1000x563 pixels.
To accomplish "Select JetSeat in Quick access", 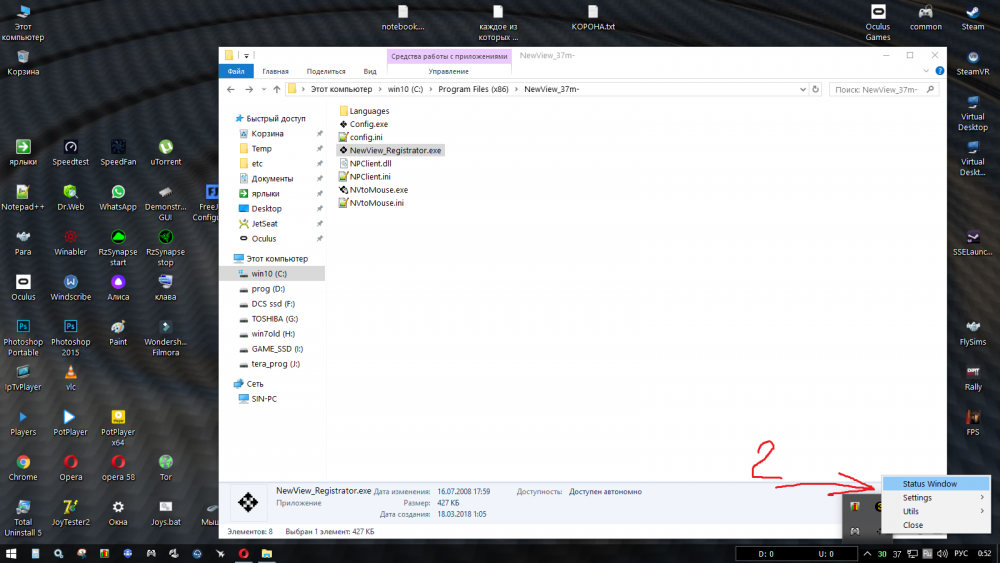I will point(265,224).
